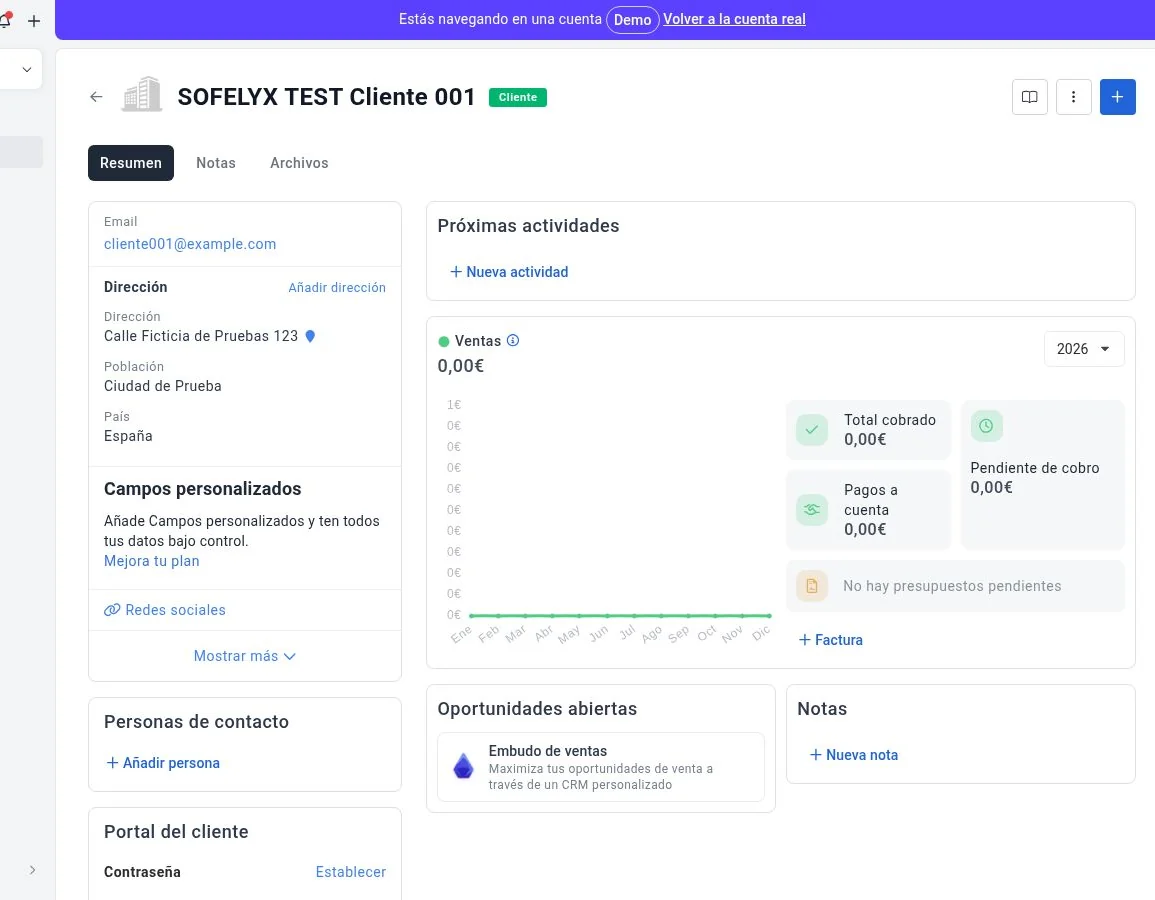
Task: Click No hay presupuestos pendientes text
Action: click(x=952, y=586)
